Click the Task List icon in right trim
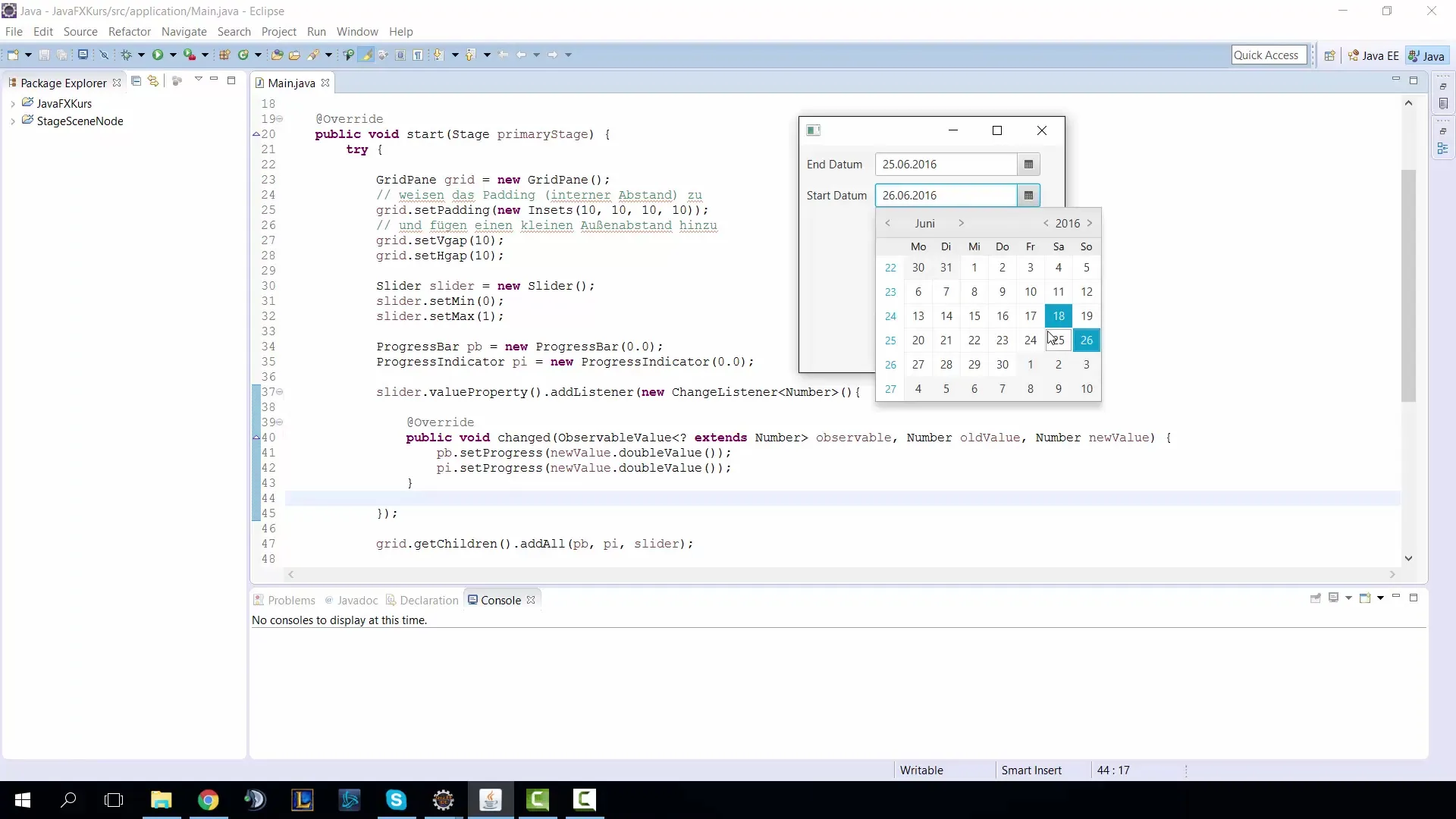Screen dimensions: 1456x819 pos(1443,104)
